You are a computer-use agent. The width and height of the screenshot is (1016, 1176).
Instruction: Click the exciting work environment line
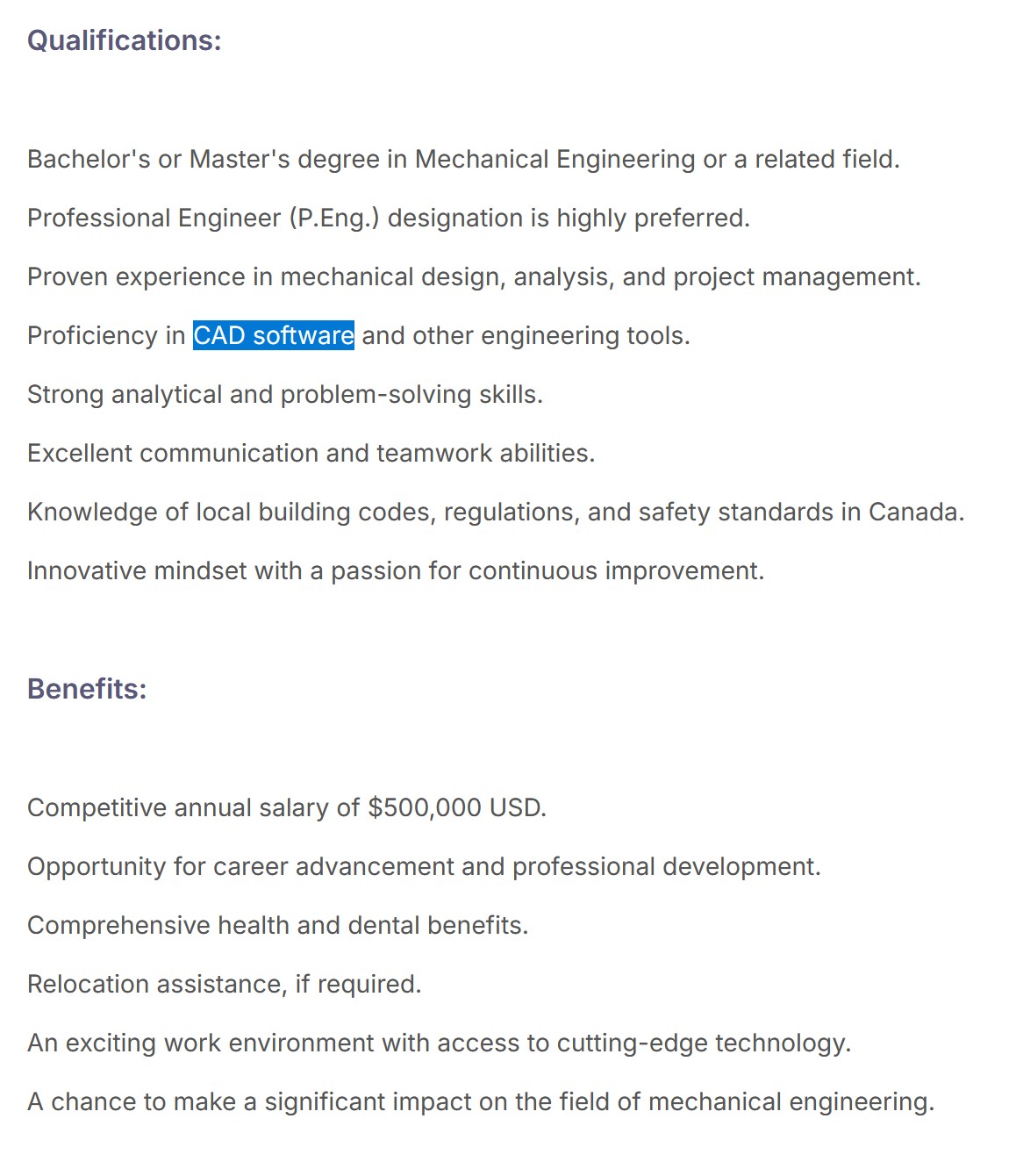coord(440,1043)
